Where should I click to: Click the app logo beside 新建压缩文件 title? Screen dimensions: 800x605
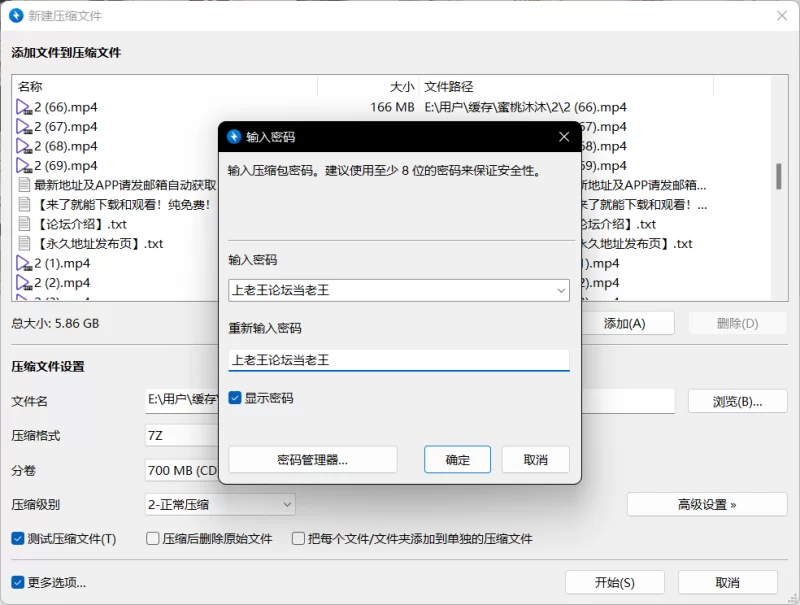coord(16,16)
